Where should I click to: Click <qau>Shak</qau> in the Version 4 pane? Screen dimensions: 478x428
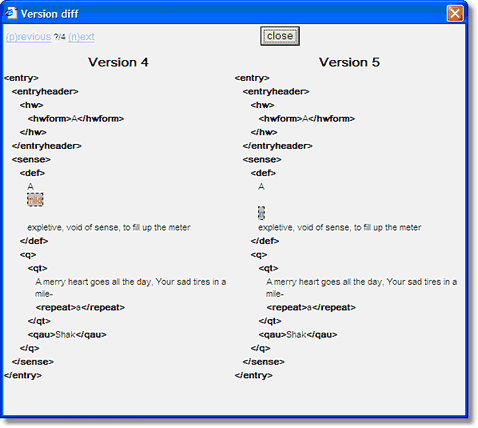pos(67,335)
